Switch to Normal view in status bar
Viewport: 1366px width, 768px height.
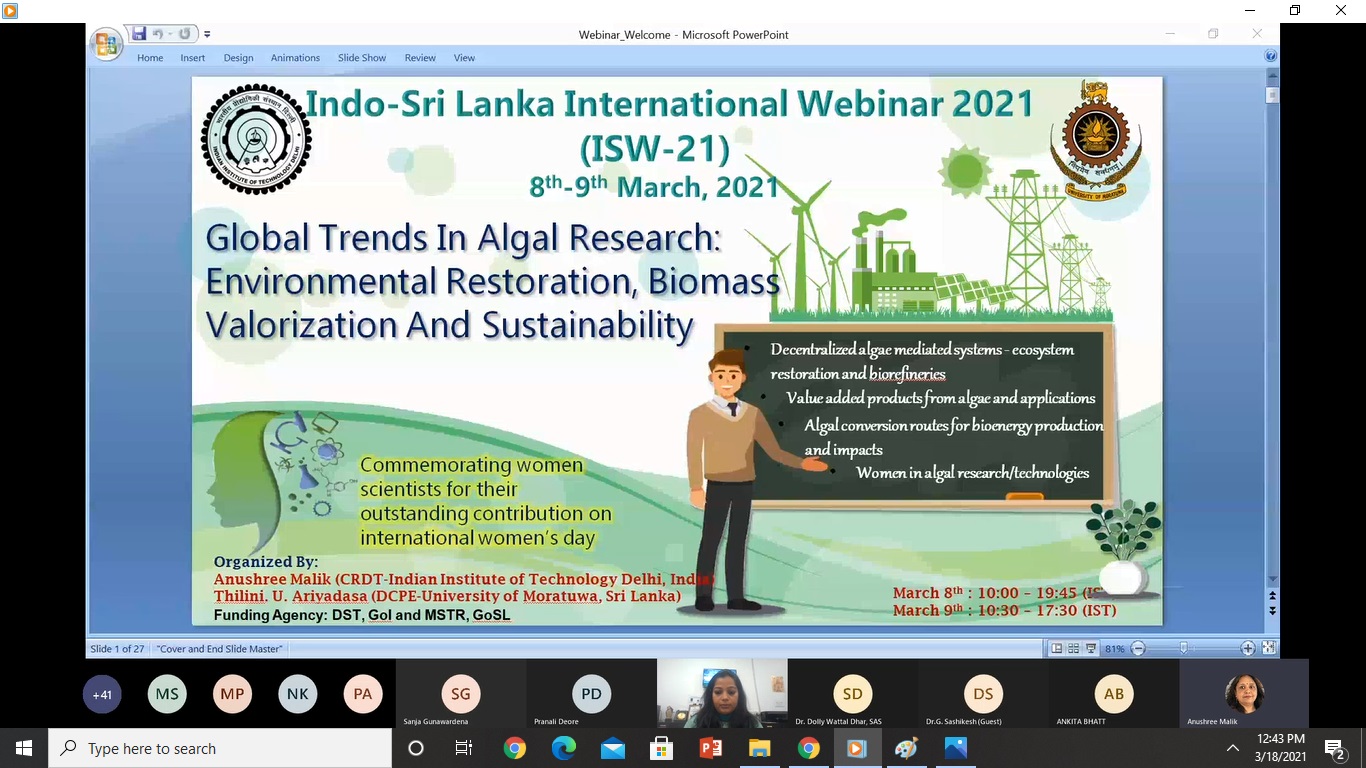pyautogui.click(x=1056, y=649)
